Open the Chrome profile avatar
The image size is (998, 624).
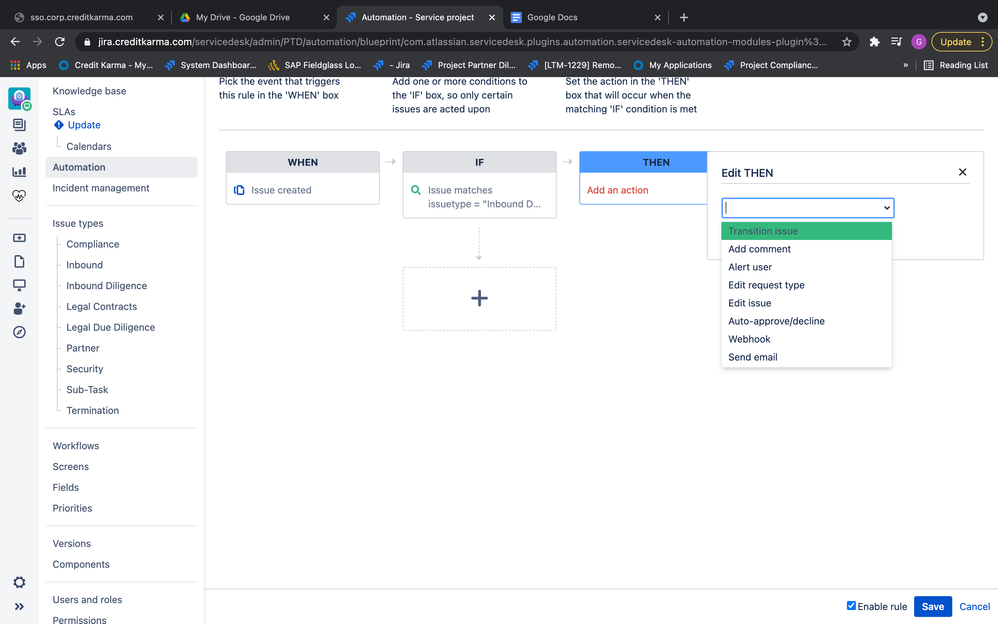[918, 41]
